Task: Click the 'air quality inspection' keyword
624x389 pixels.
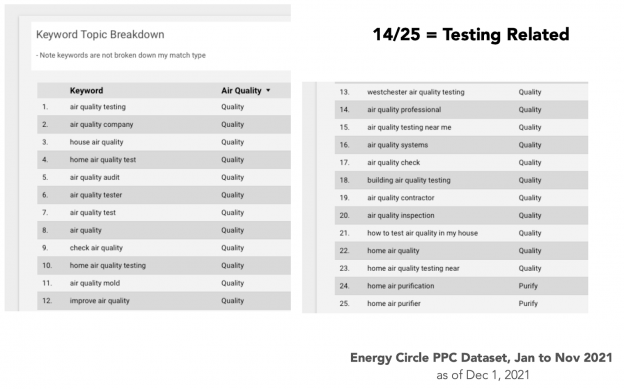Action: [401, 215]
